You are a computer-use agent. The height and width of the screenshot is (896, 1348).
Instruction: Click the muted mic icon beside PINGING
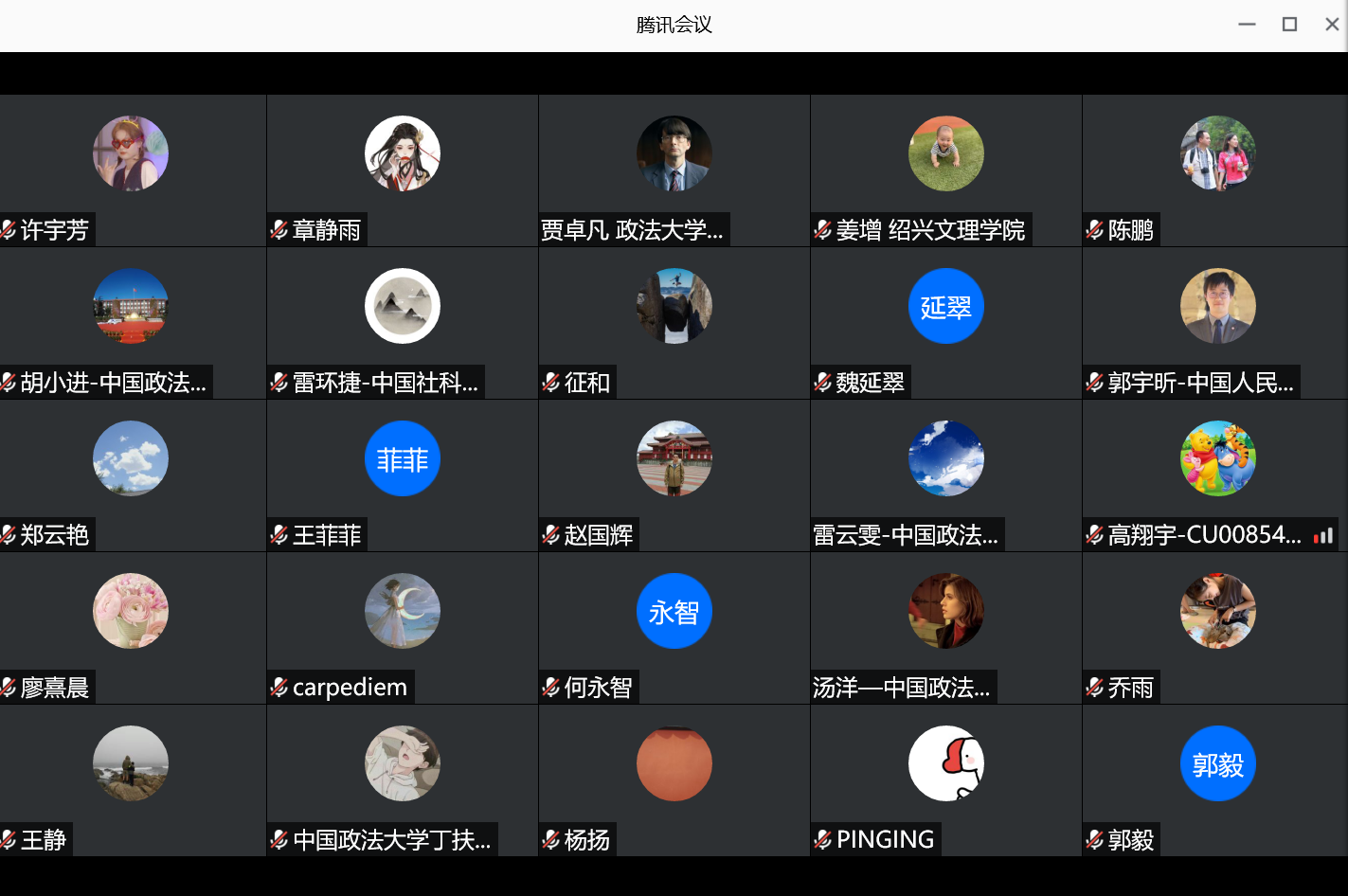click(x=822, y=839)
